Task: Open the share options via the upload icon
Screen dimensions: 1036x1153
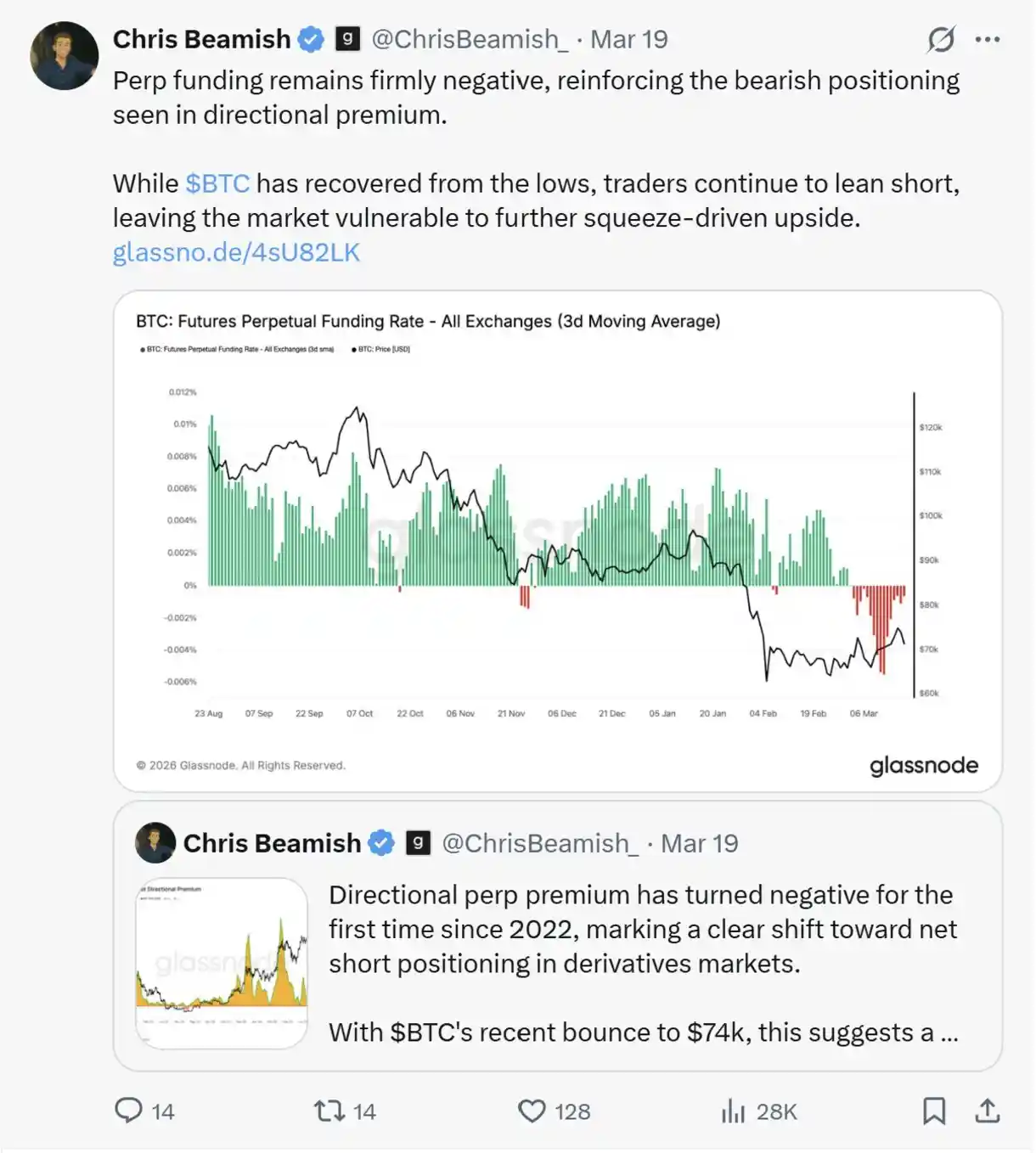Action: 985,1111
